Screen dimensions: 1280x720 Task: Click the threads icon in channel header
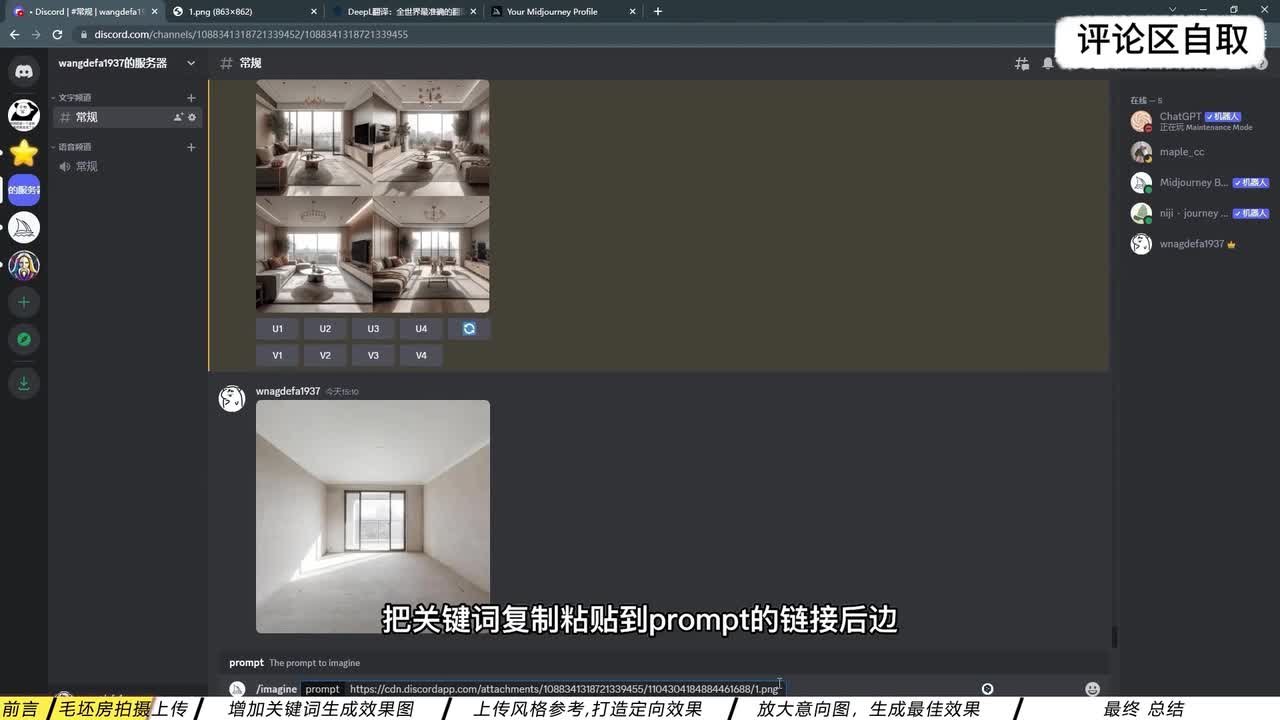[x=1022, y=63]
